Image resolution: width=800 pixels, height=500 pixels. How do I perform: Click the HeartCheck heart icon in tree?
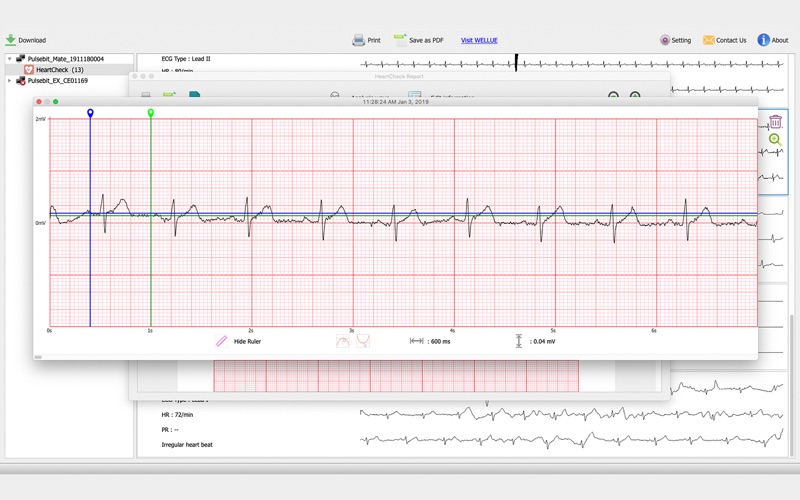[29, 69]
